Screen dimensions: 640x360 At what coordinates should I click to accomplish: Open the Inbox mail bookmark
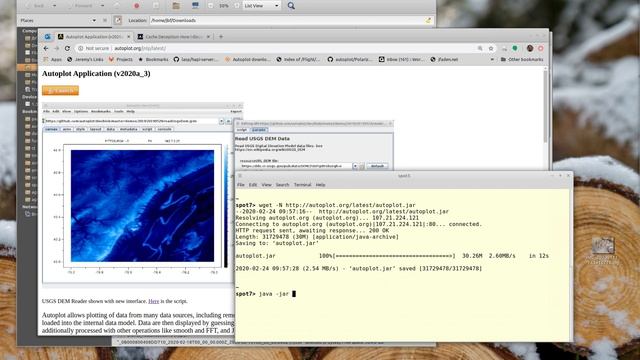[401, 60]
